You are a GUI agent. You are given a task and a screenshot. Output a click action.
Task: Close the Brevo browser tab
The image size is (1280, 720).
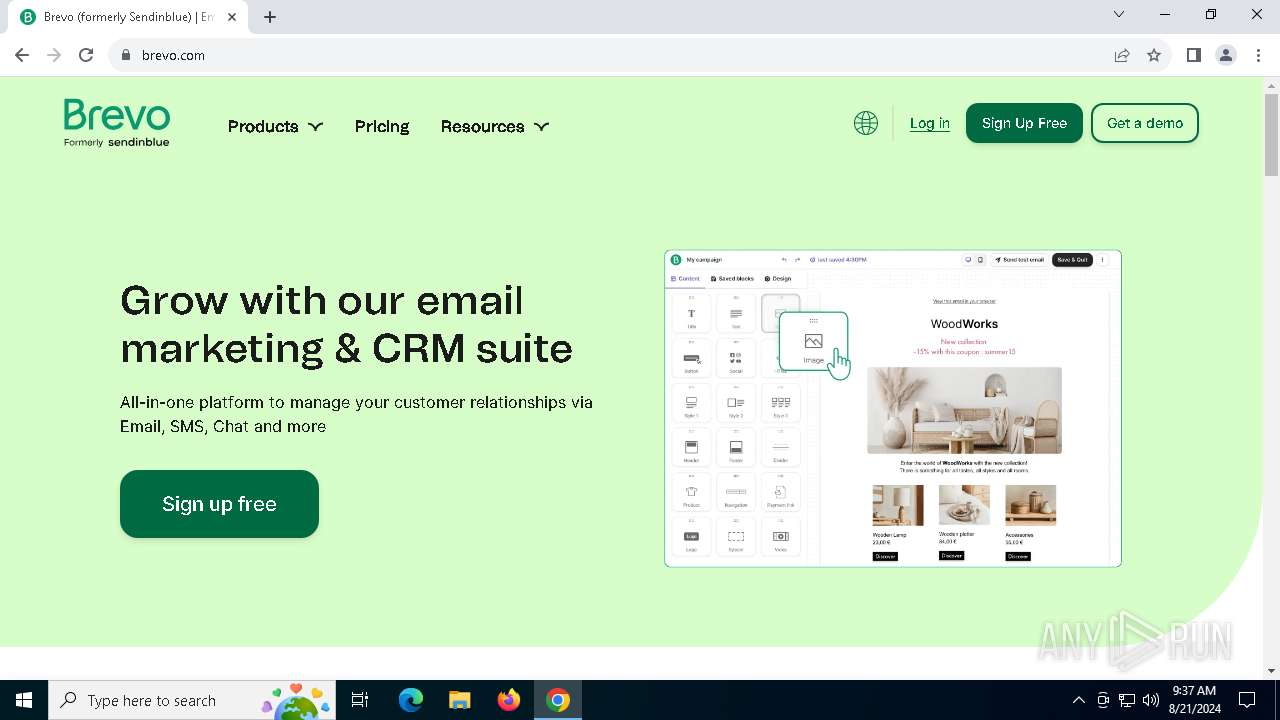pyautogui.click(x=232, y=17)
